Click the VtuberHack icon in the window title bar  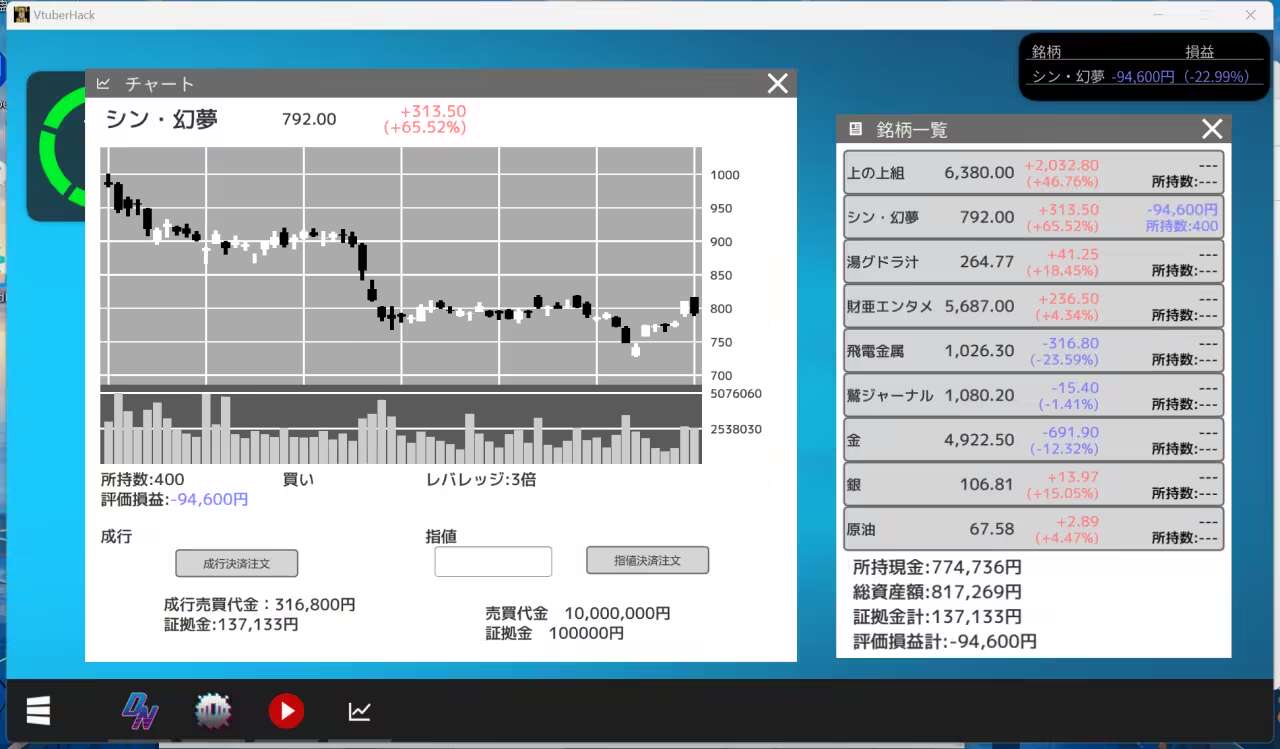[x=22, y=15]
